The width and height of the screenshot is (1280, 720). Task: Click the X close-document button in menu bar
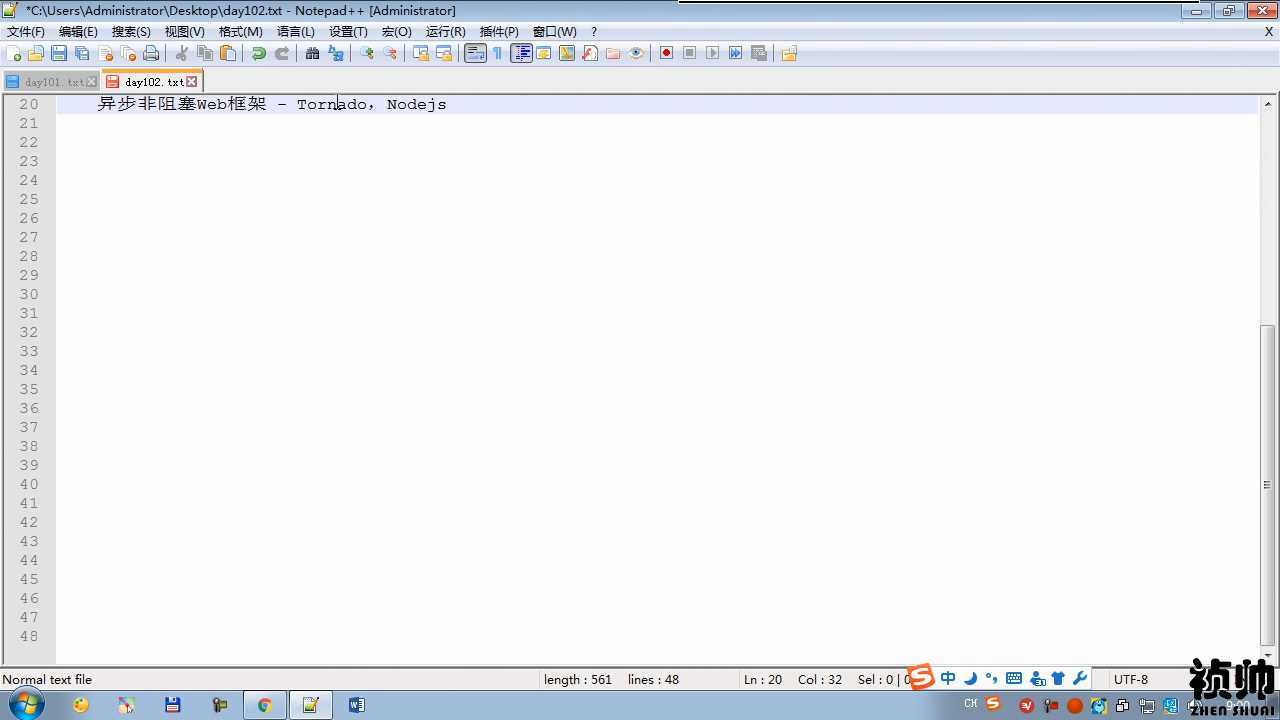tap(1269, 32)
